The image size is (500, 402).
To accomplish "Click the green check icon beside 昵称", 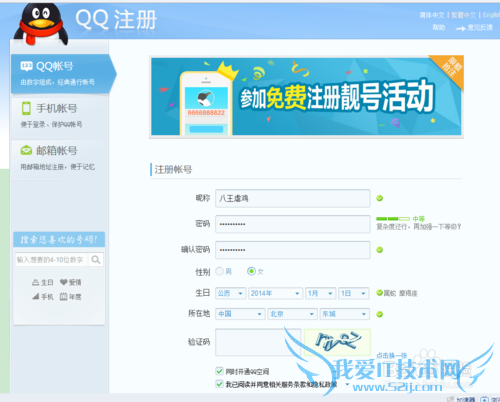I will coord(380,198).
